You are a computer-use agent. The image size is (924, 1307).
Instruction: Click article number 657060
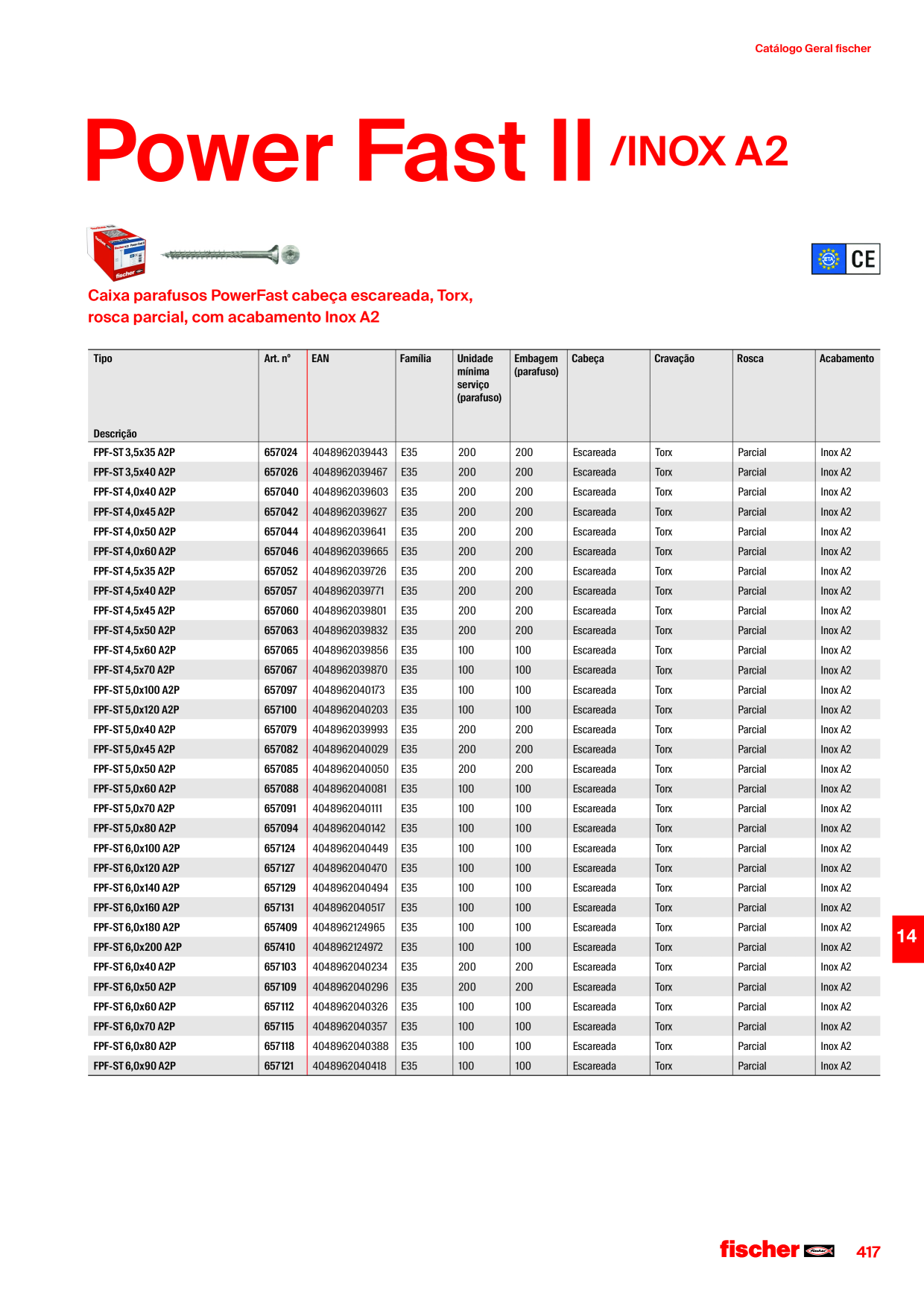[x=281, y=611]
